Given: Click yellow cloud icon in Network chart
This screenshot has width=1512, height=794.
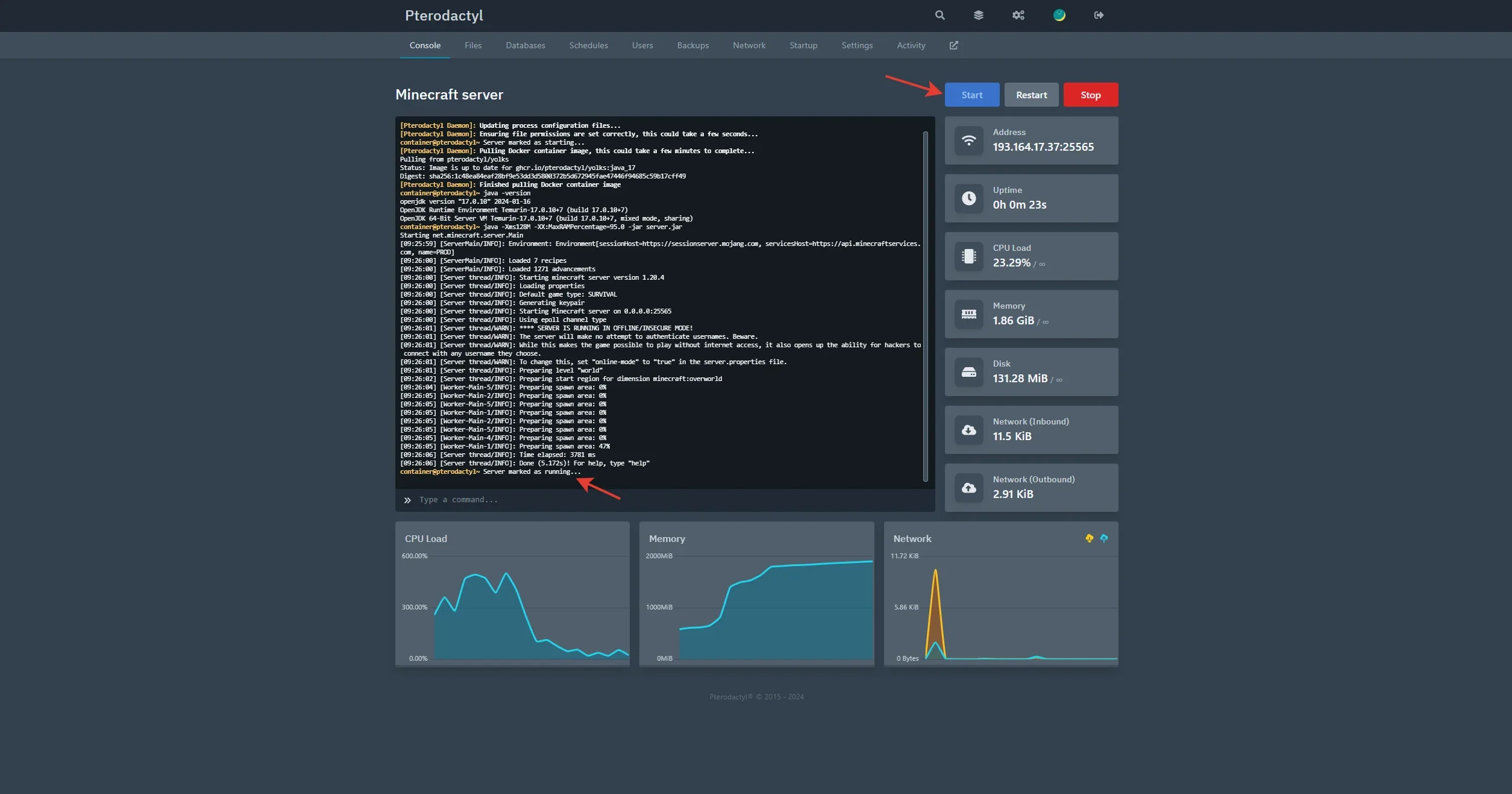Looking at the screenshot, I should pyautogui.click(x=1089, y=538).
